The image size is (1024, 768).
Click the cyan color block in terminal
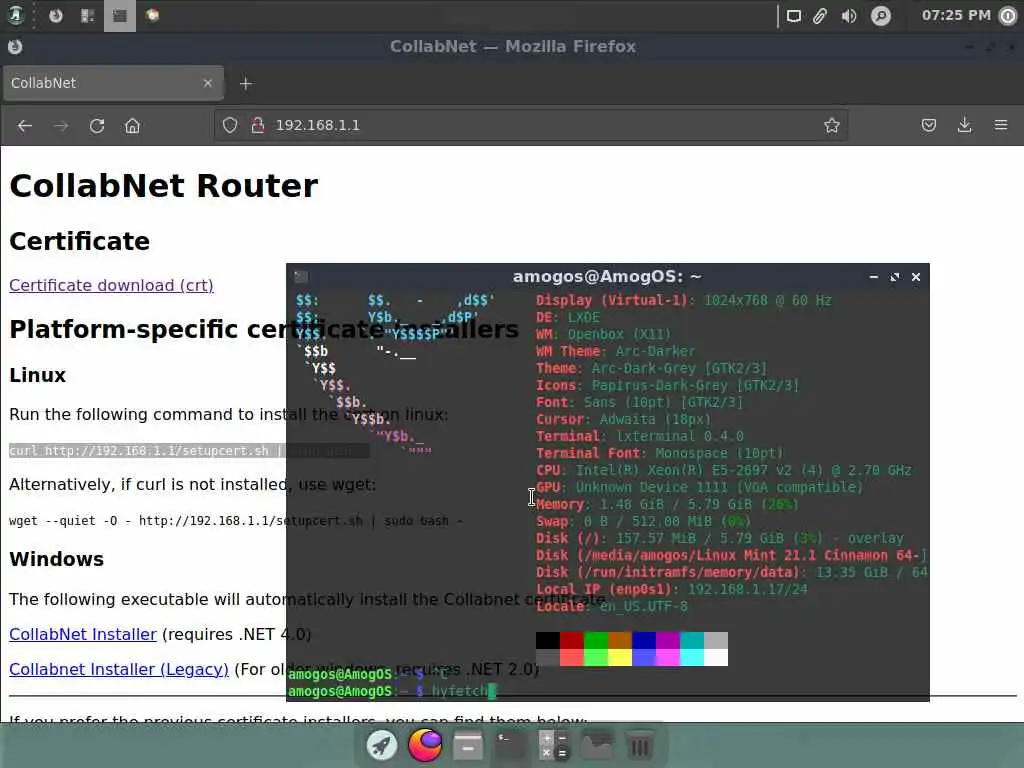click(x=692, y=640)
